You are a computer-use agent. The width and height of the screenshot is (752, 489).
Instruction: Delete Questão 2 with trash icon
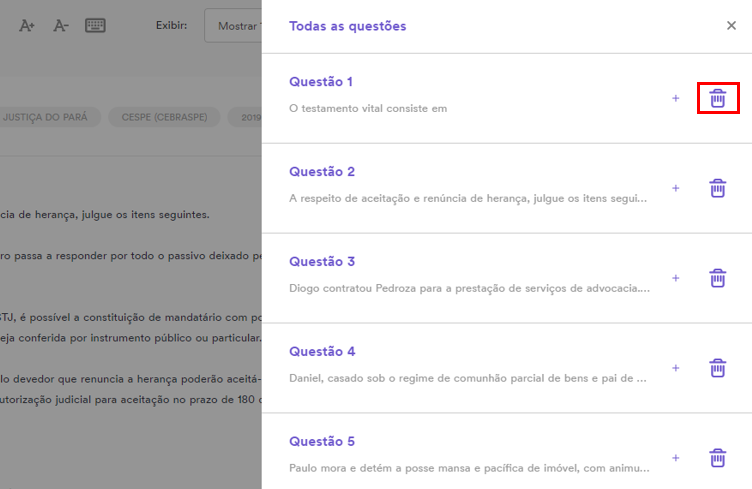pos(717,188)
